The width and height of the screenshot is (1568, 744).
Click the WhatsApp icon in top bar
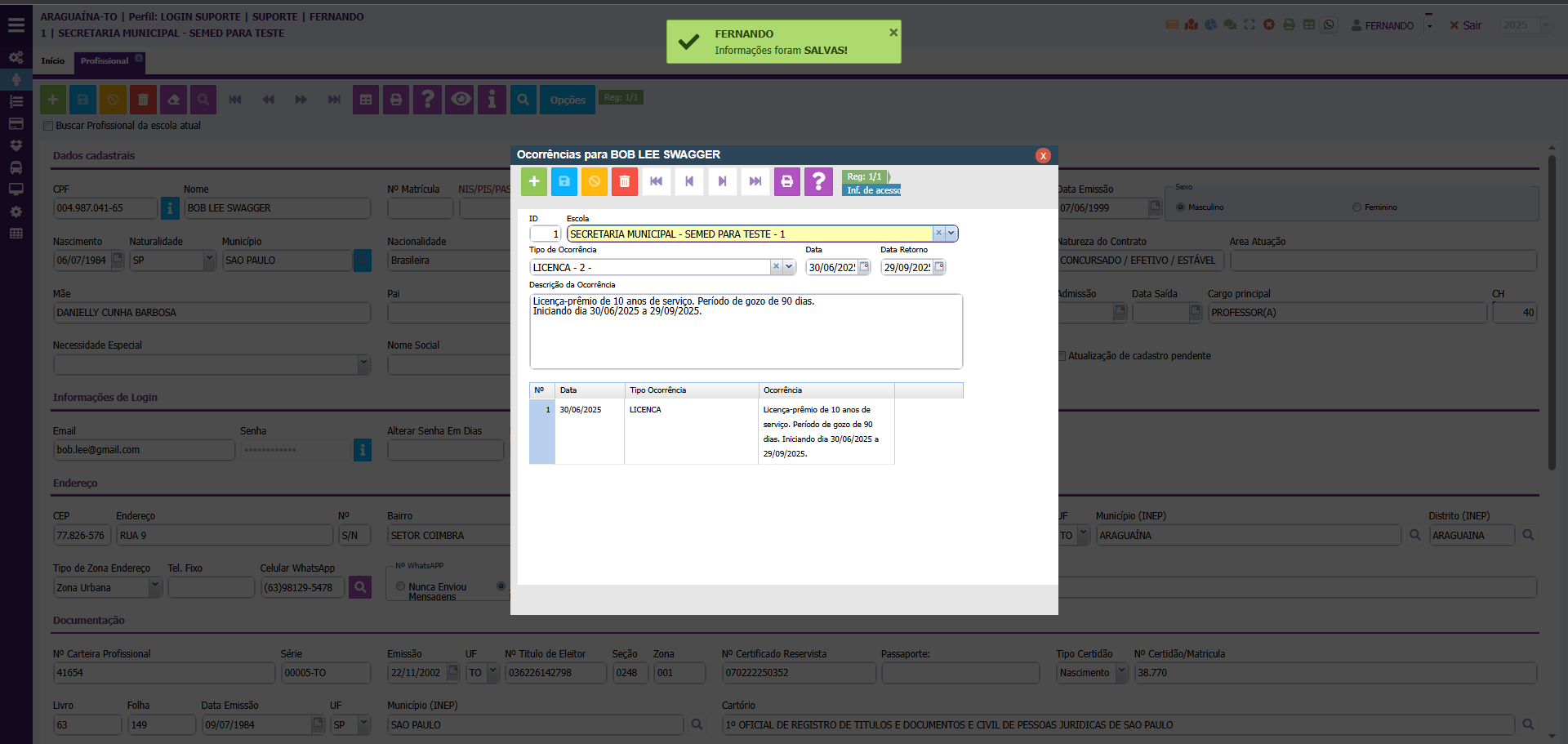1329,25
